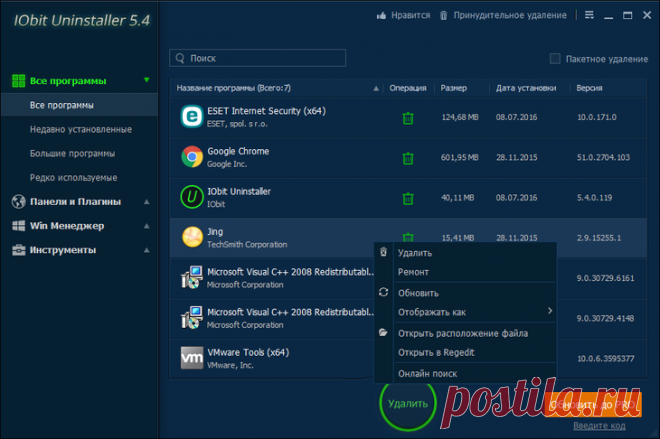Viewport: 660px width, 439px height.
Task: Click the VMware Tools (x64) name
Action: pos(248,352)
